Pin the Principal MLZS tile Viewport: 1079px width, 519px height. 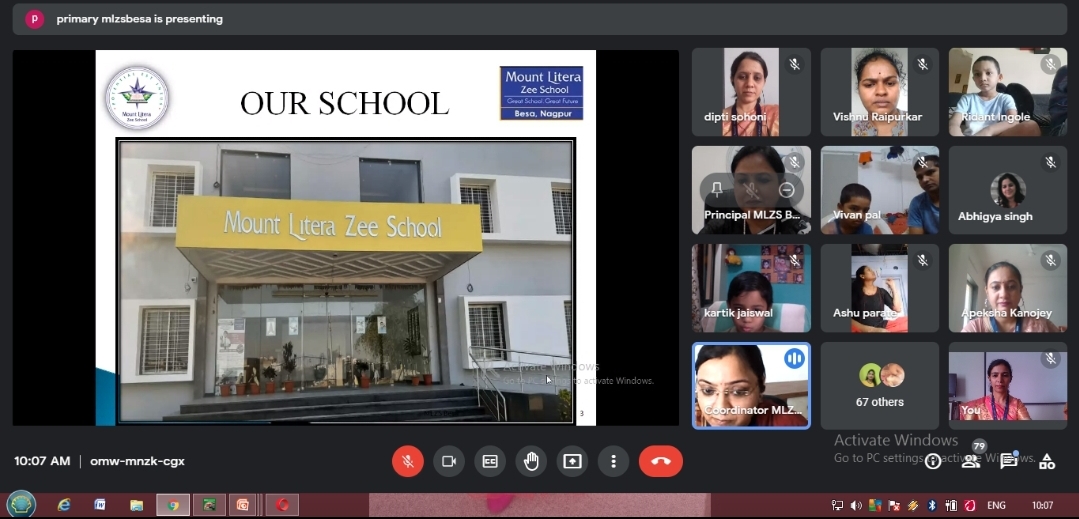717,190
